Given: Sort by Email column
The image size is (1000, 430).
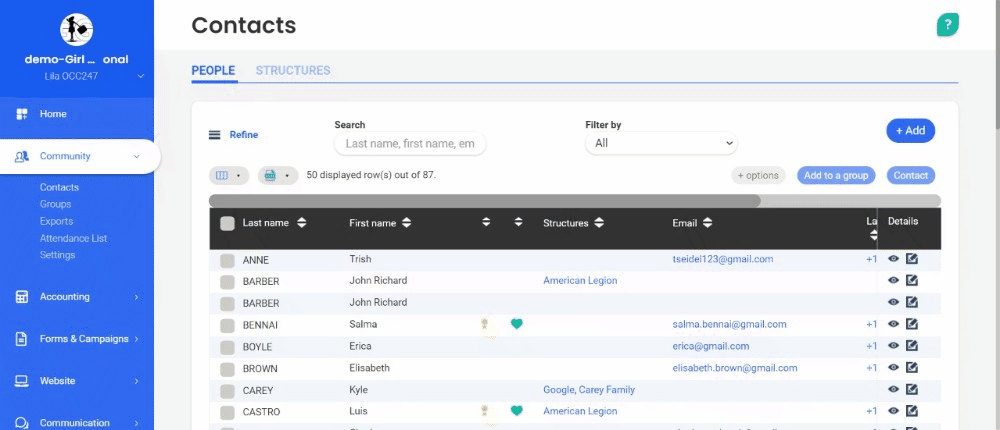Looking at the screenshot, I should tap(707, 223).
